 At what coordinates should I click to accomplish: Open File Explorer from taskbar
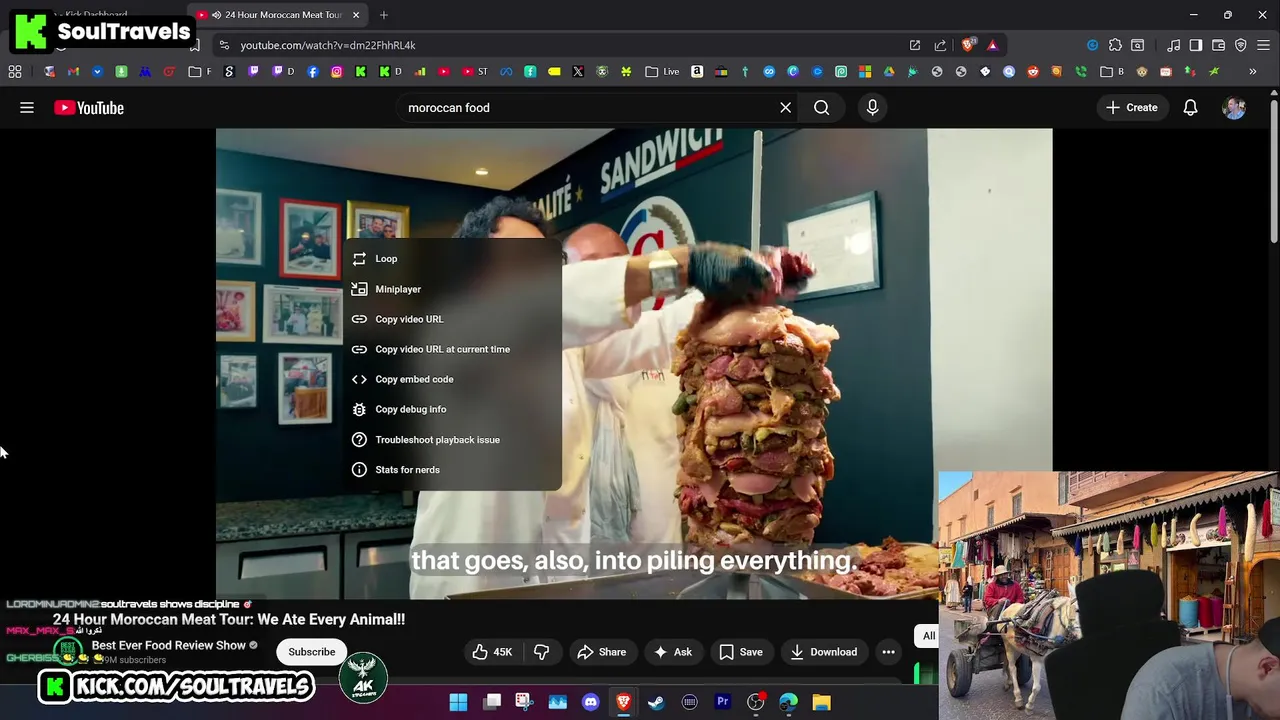tap(821, 702)
